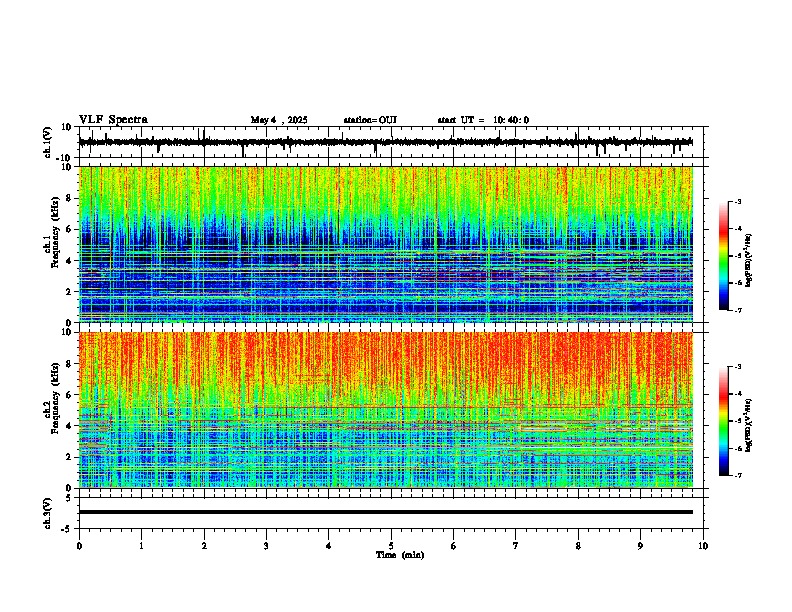Click time axis tick label "5"

(391, 546)
